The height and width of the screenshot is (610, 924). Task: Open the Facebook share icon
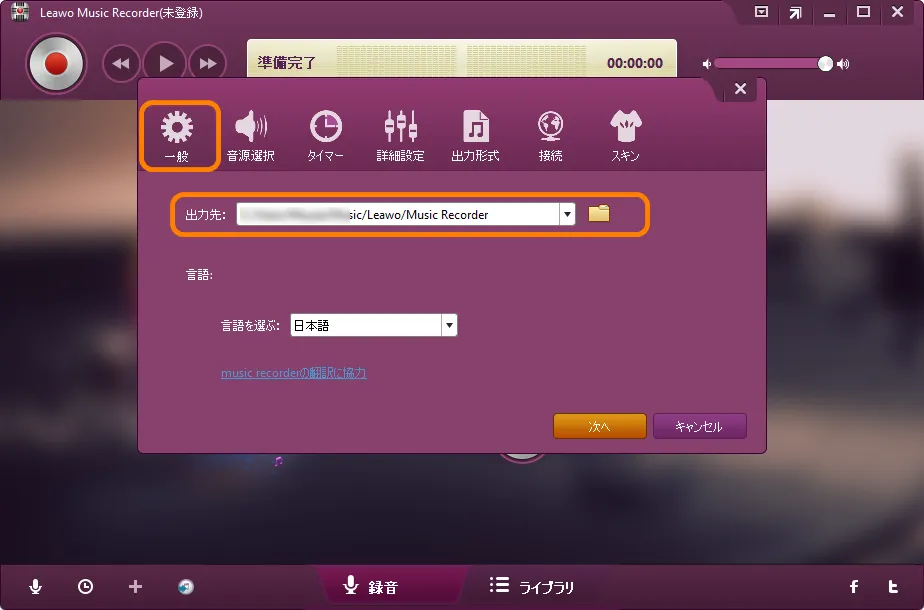click(x=854, y=586)
